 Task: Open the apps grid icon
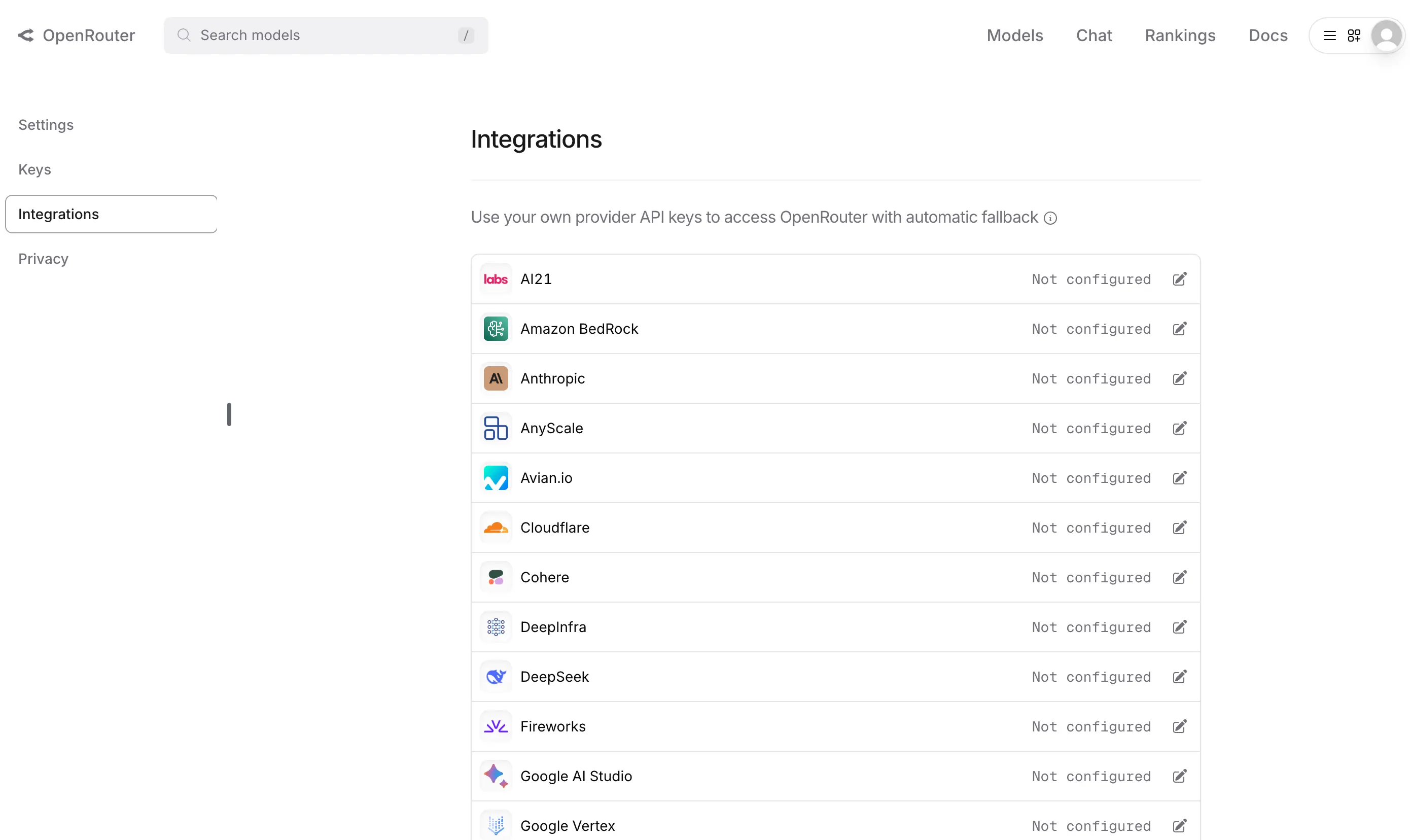click(1354, 36)
